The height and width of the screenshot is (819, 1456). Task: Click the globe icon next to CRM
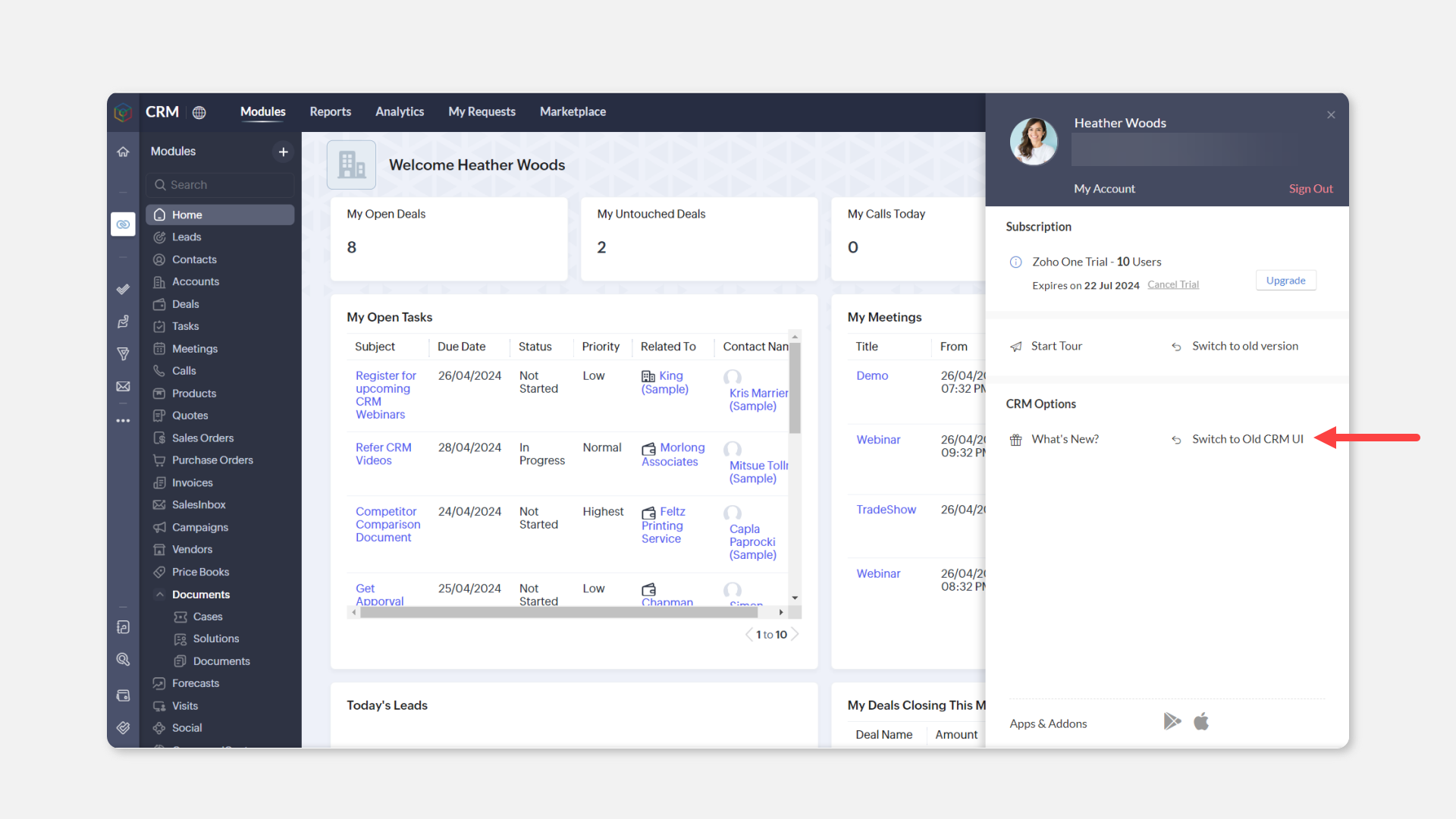point(199,112)
